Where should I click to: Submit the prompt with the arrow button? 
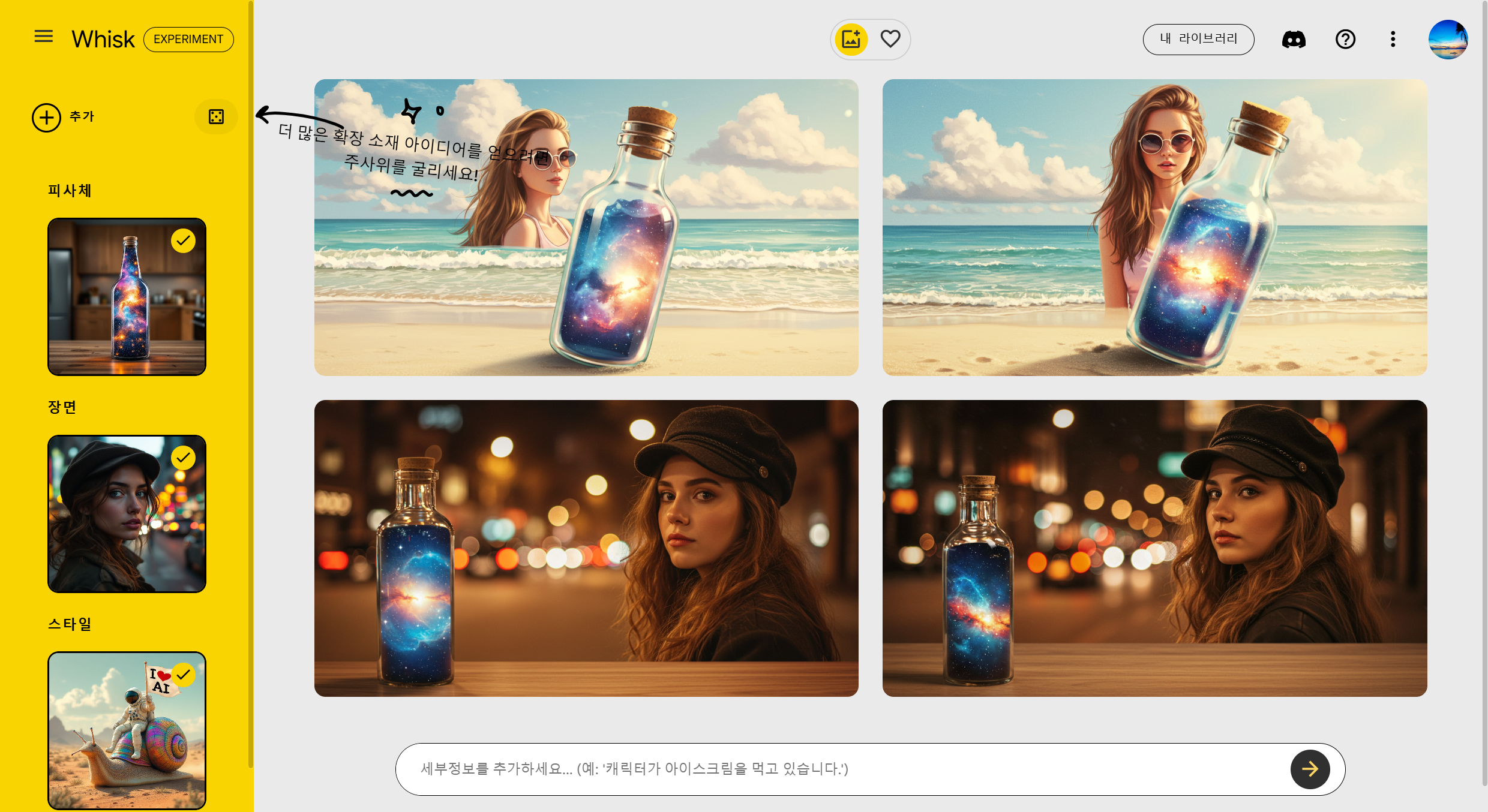point(1310,769)
